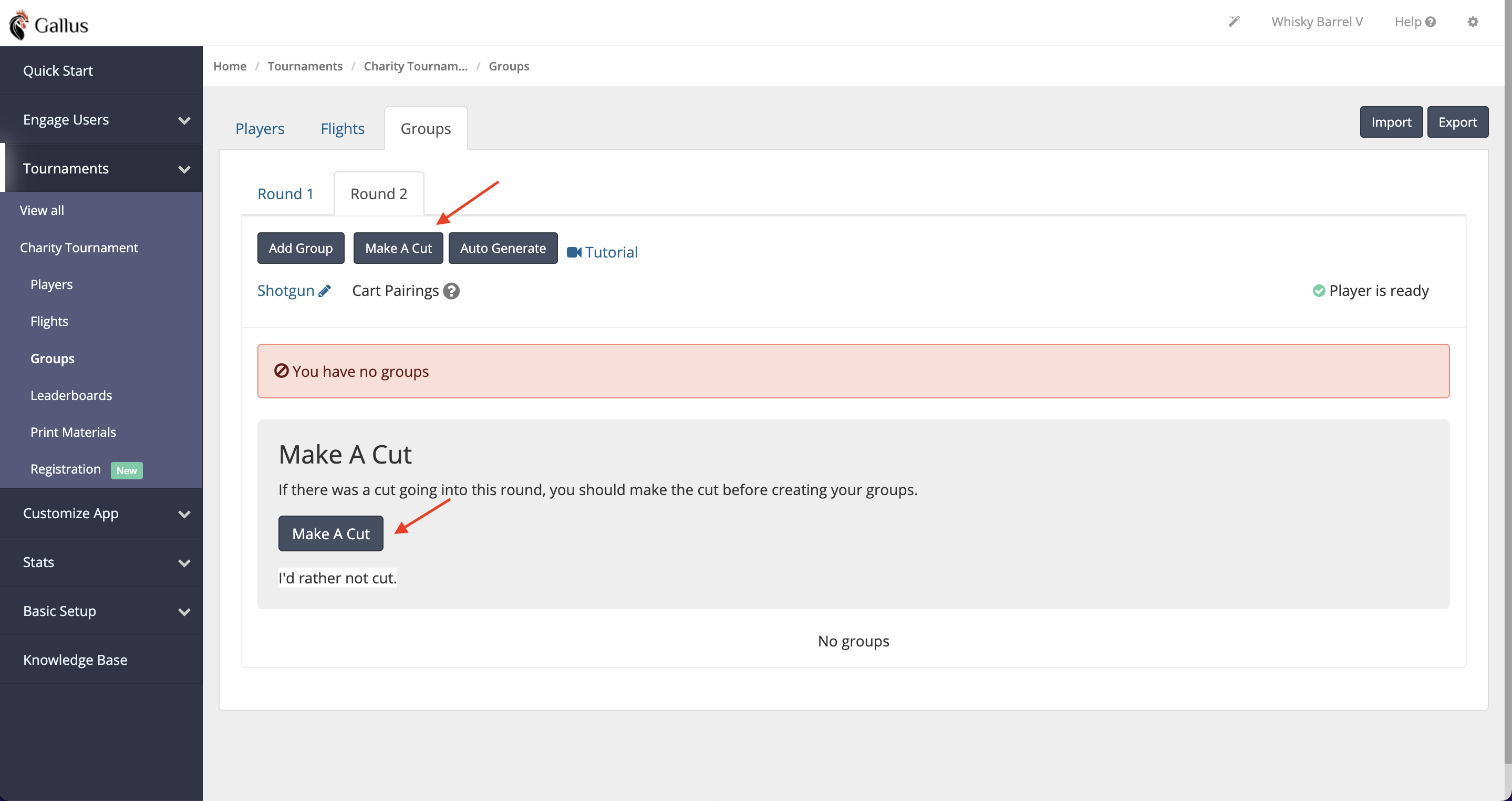Switch to the Players tab

coord(260,128)
